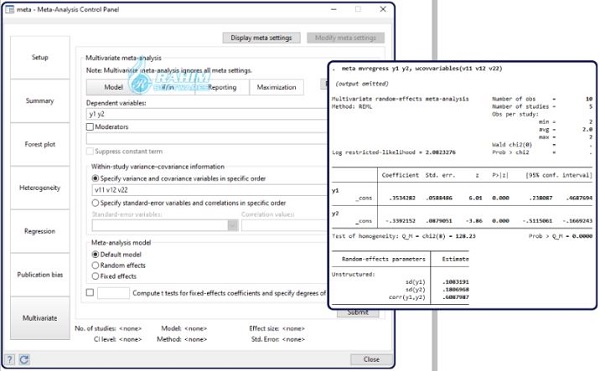600x371 pixels.
Task: Open the Forest plot side tab
Action: click(x=40, y=144)
